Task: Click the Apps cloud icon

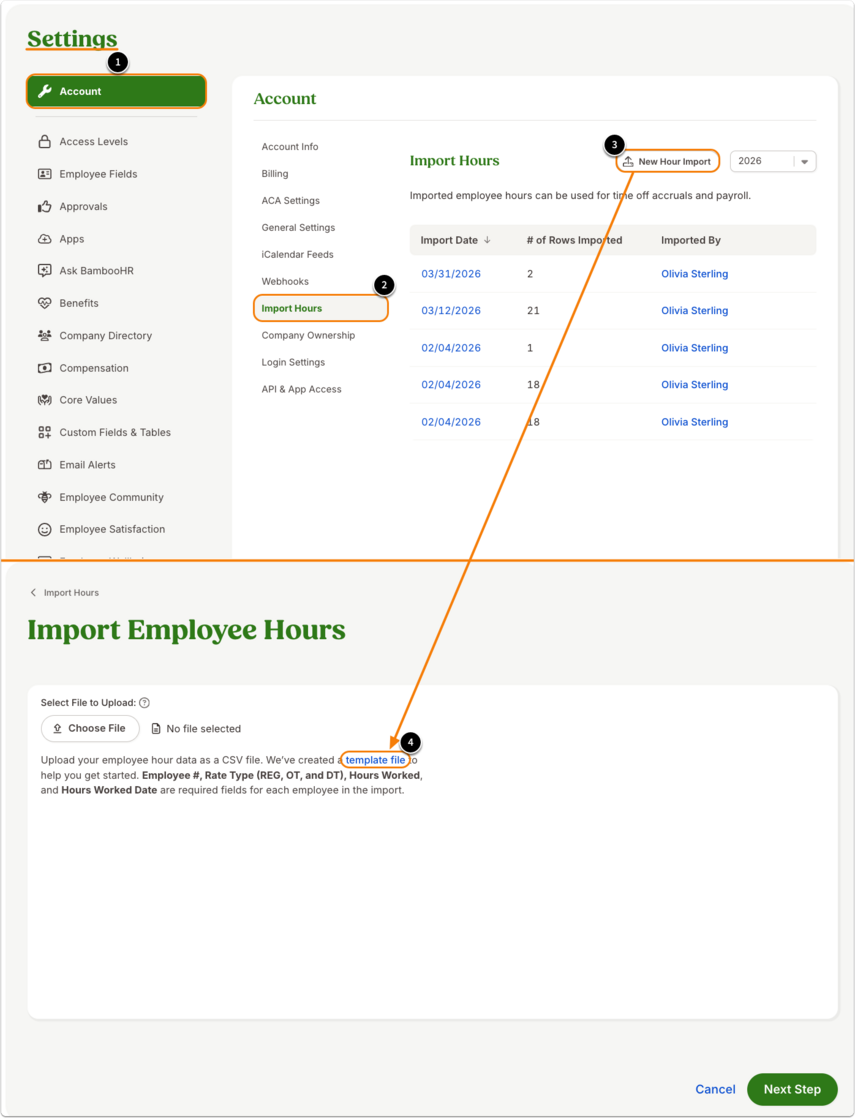Action: tap(44, 239)
